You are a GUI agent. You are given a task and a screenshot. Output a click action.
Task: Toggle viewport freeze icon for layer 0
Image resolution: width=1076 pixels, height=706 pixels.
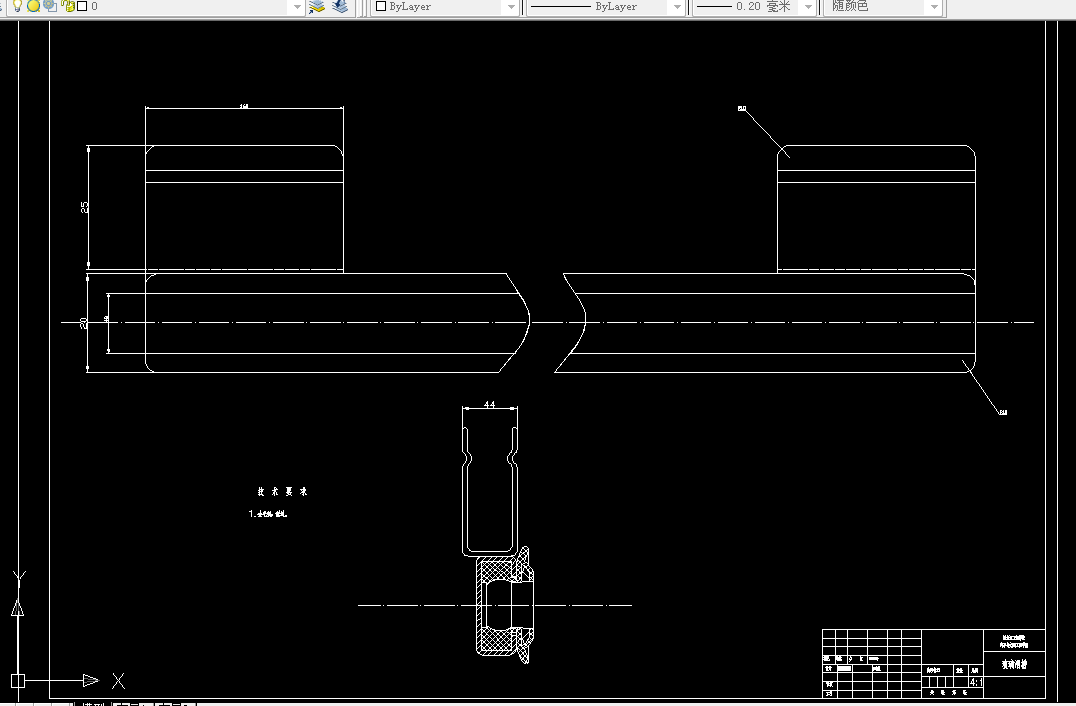click(50, 5)
